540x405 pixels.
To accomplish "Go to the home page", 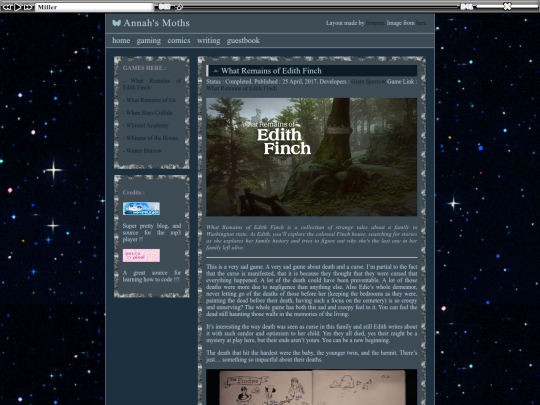I will point(121,40).
